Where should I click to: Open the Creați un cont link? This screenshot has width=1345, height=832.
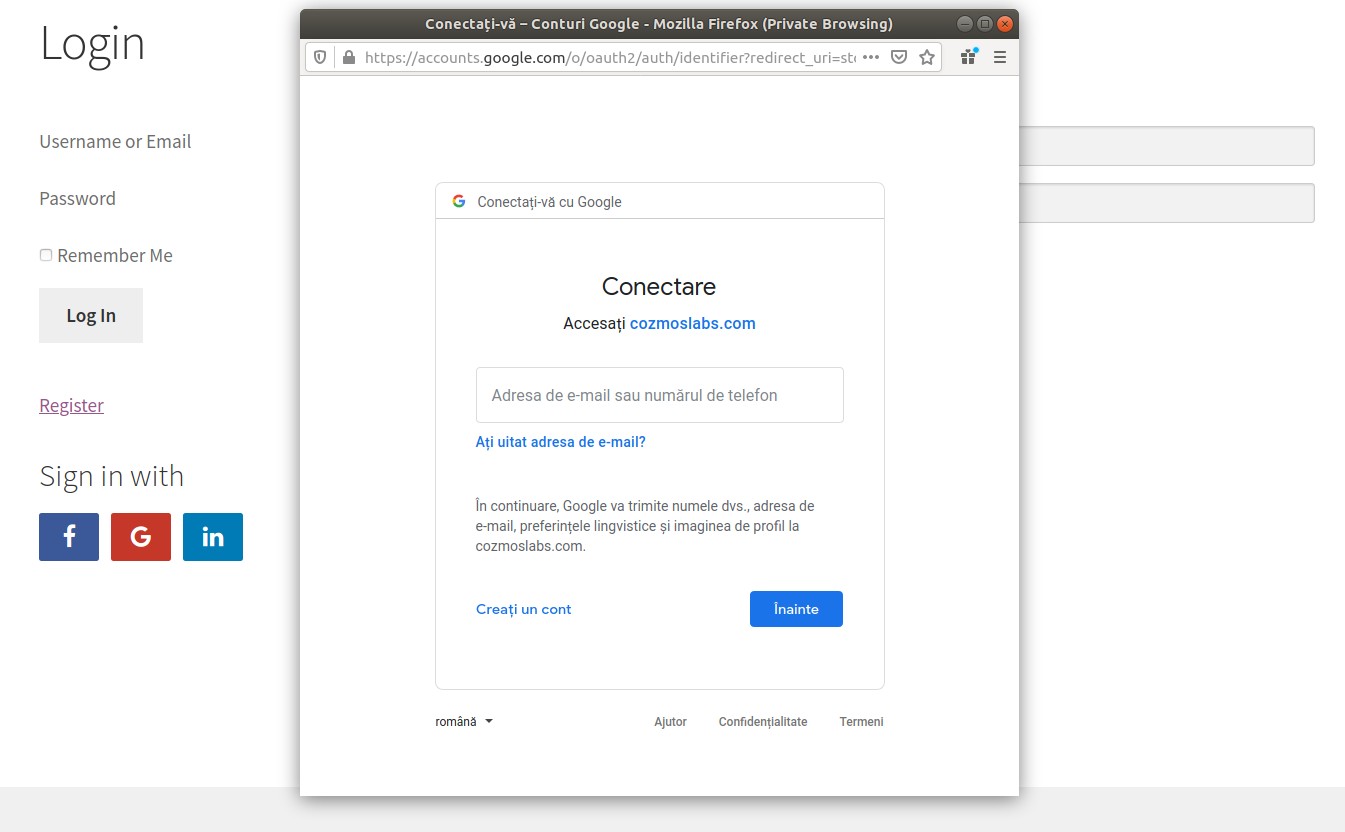pyautogui.click(x=524, y=609)
